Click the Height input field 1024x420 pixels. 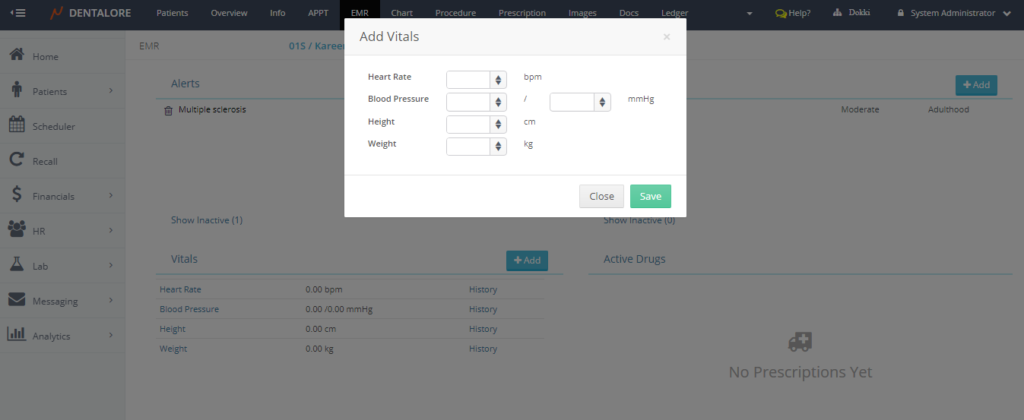tap(467, 124)
